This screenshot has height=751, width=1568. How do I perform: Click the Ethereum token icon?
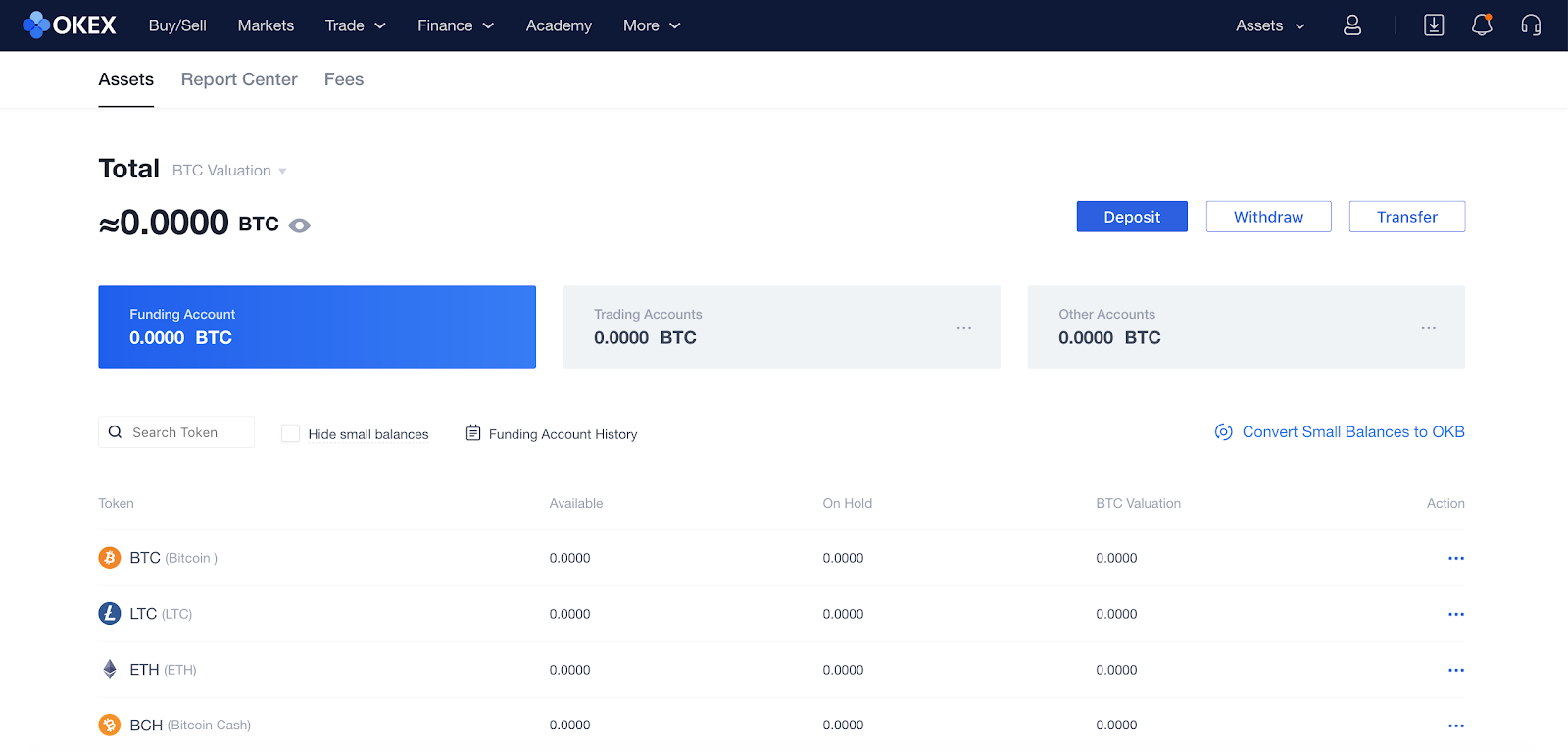click(x=110, y=670)
